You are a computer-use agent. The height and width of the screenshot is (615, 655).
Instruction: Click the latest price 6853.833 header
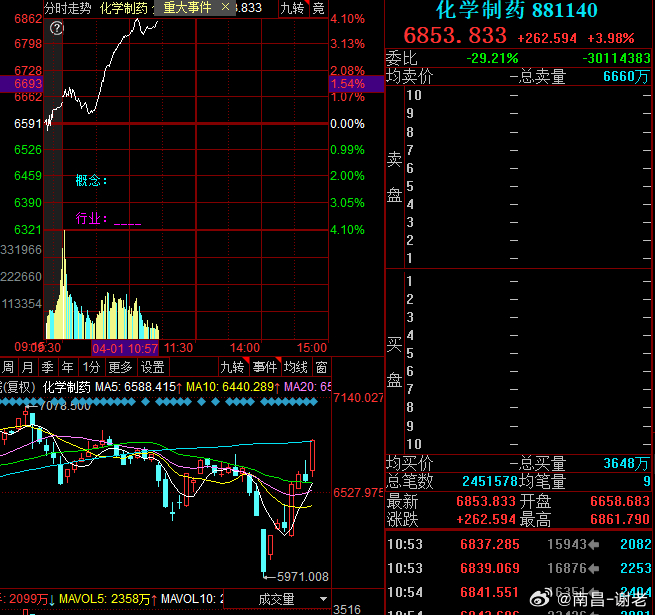[455, 36]
